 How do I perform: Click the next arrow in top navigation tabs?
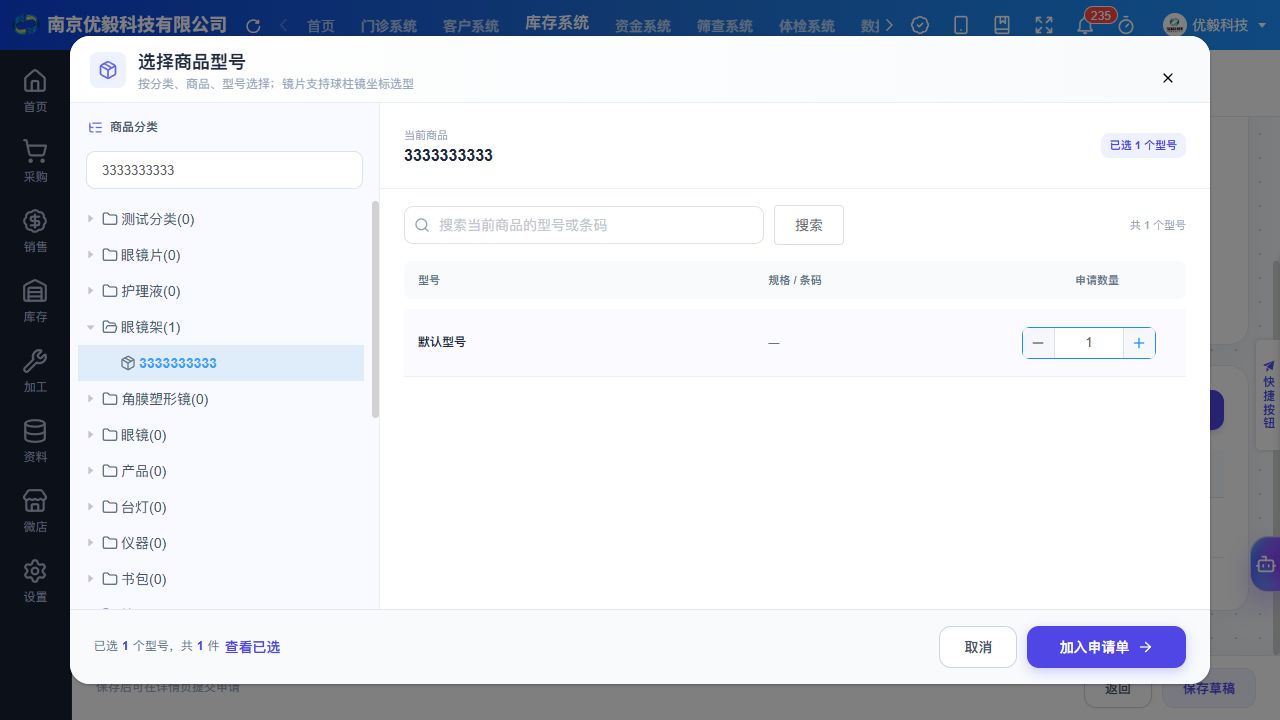coord(891,25)
